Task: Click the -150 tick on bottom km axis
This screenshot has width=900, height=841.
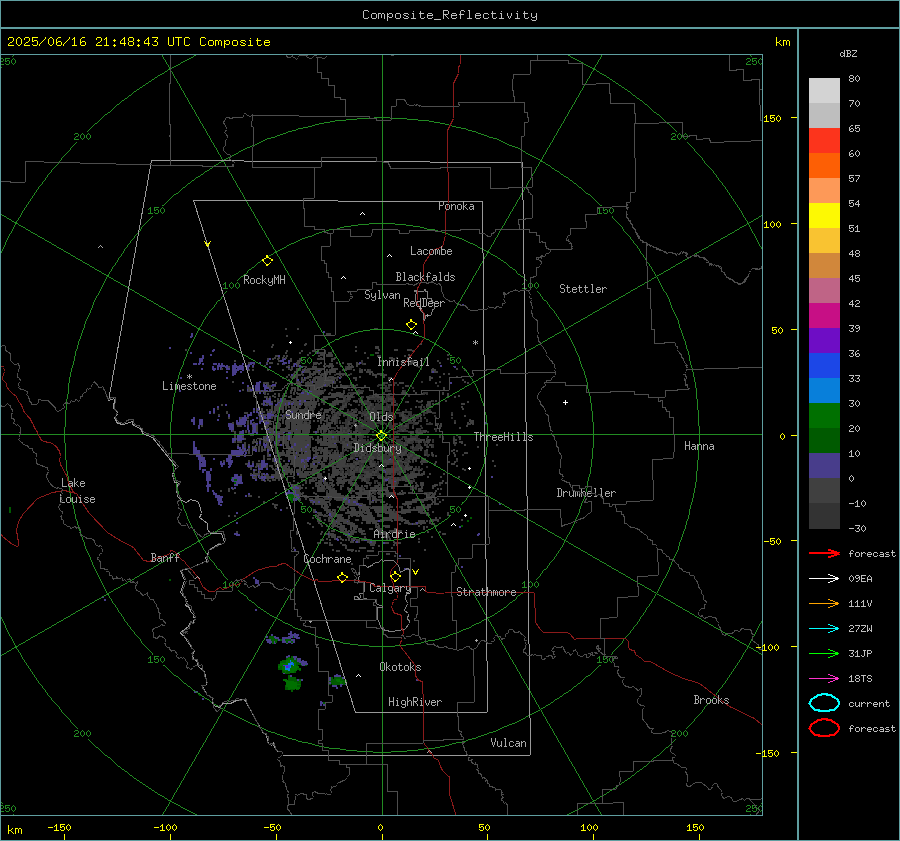Action: pyautogui.click(x=59, y=827)
